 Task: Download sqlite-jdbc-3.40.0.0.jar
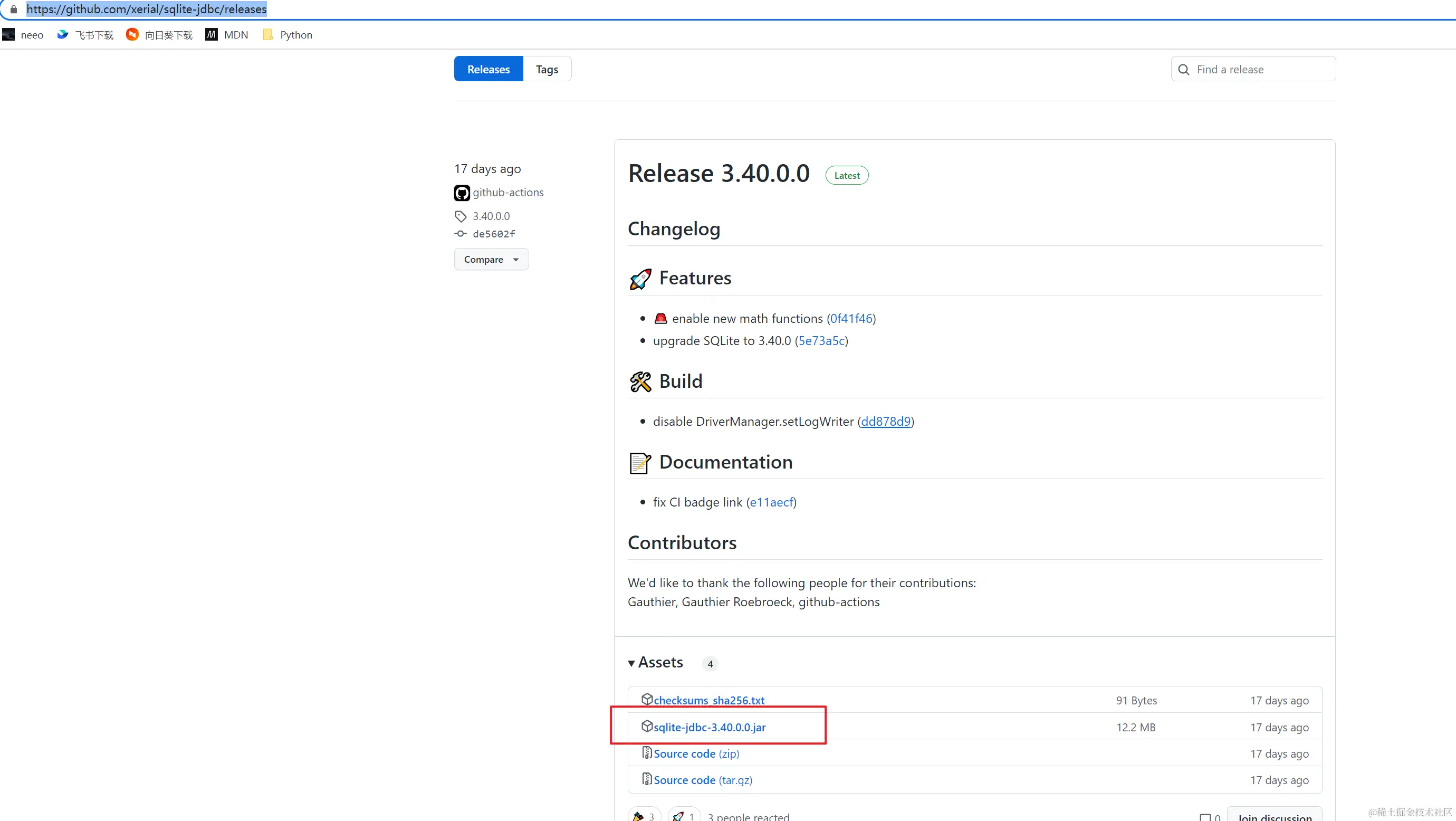coord(710,727)
